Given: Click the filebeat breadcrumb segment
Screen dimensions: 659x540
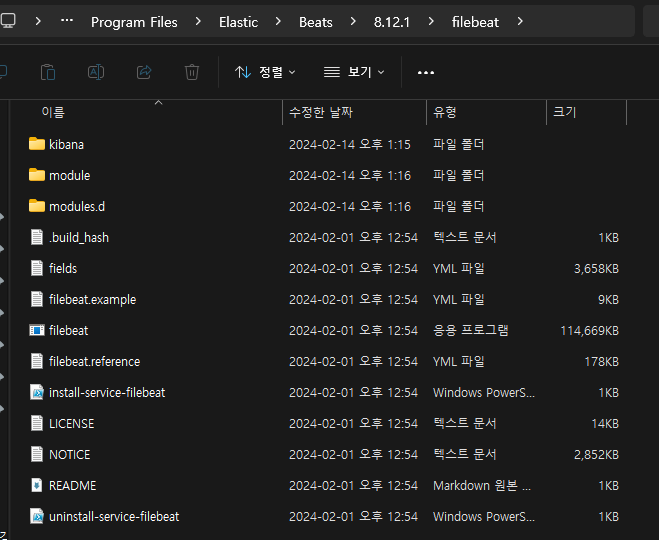Looking at the screenshot, I should [475, 22].
